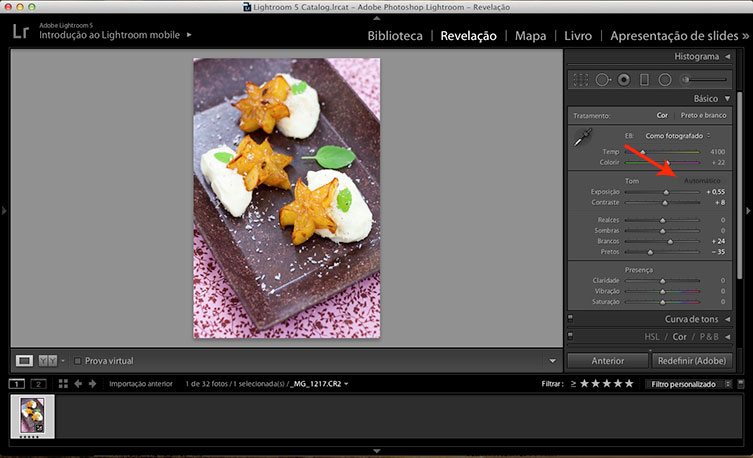
Task: Select the Crop Overlay tool
Action: 580,79
